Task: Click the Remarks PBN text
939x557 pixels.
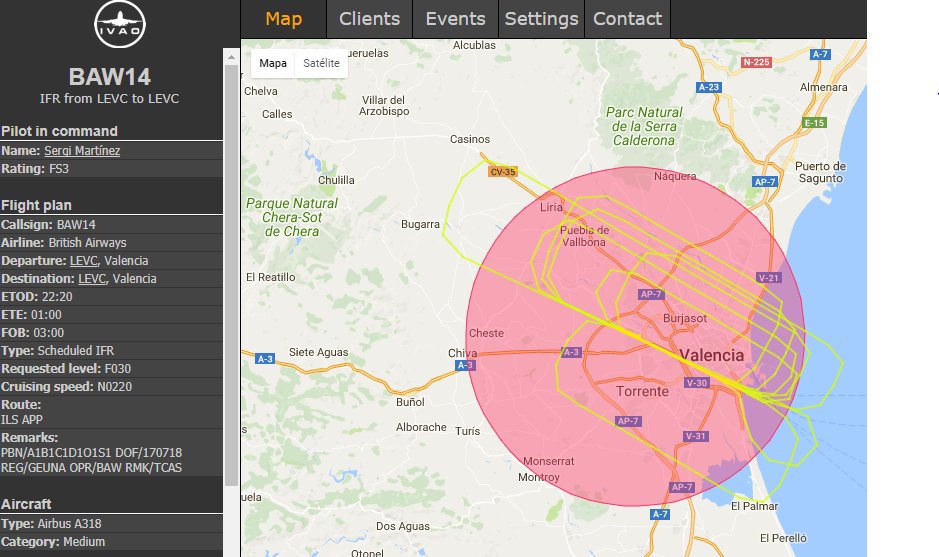Action: [91, 460]
